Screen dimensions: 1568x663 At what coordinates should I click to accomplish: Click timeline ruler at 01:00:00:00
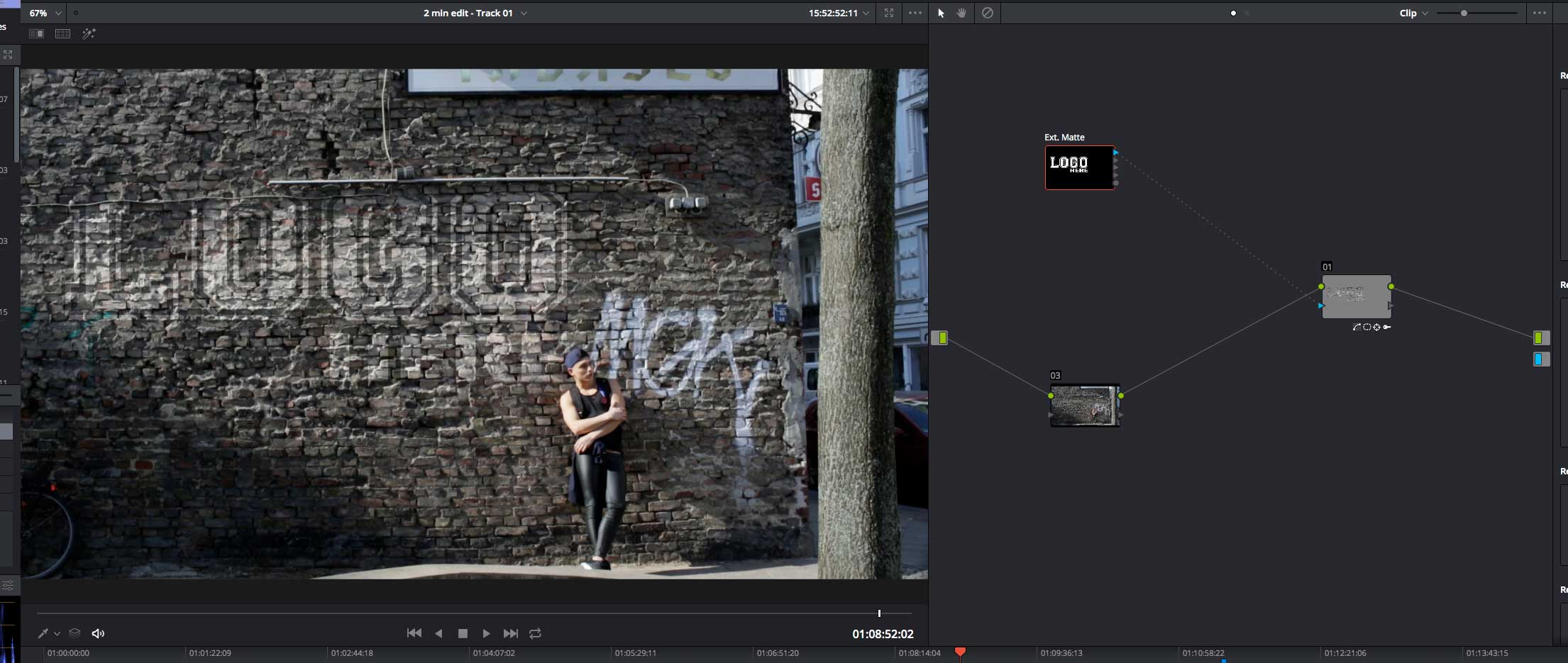pyautogui.click(x=68, y=653)
